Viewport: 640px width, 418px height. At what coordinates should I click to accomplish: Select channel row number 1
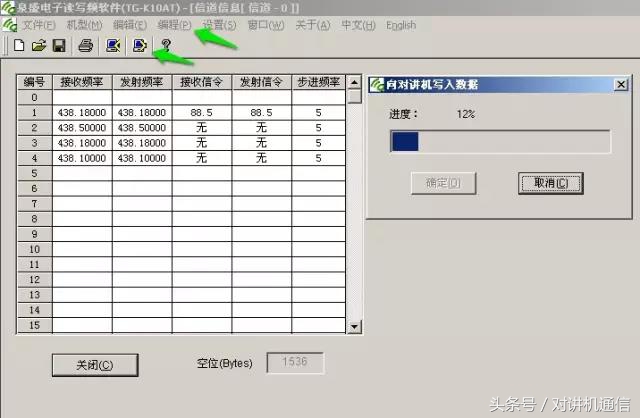pyautogui.click(x=34, y=113)
